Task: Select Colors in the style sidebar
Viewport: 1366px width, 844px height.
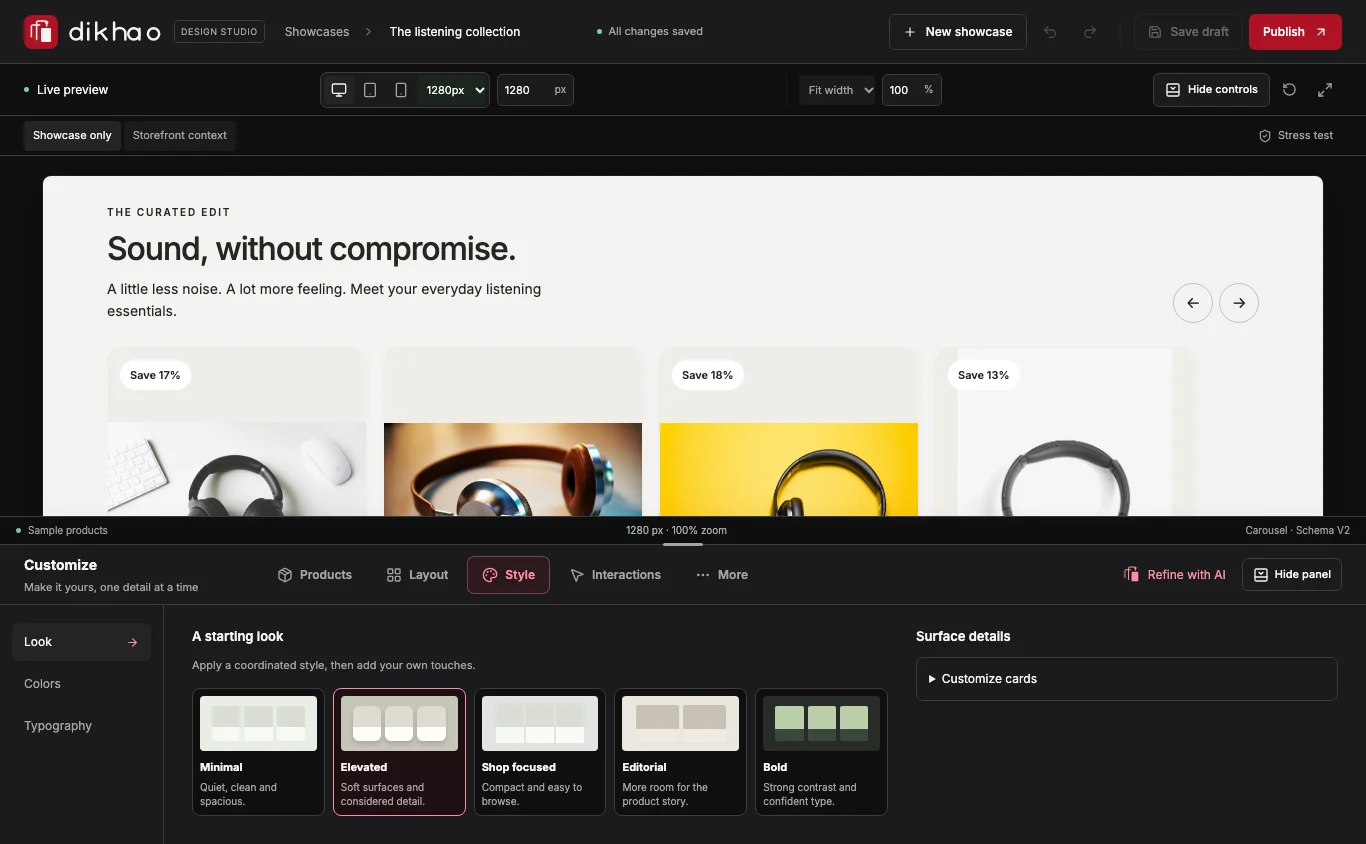Action: pyautogui.click(x=81, y=684)
